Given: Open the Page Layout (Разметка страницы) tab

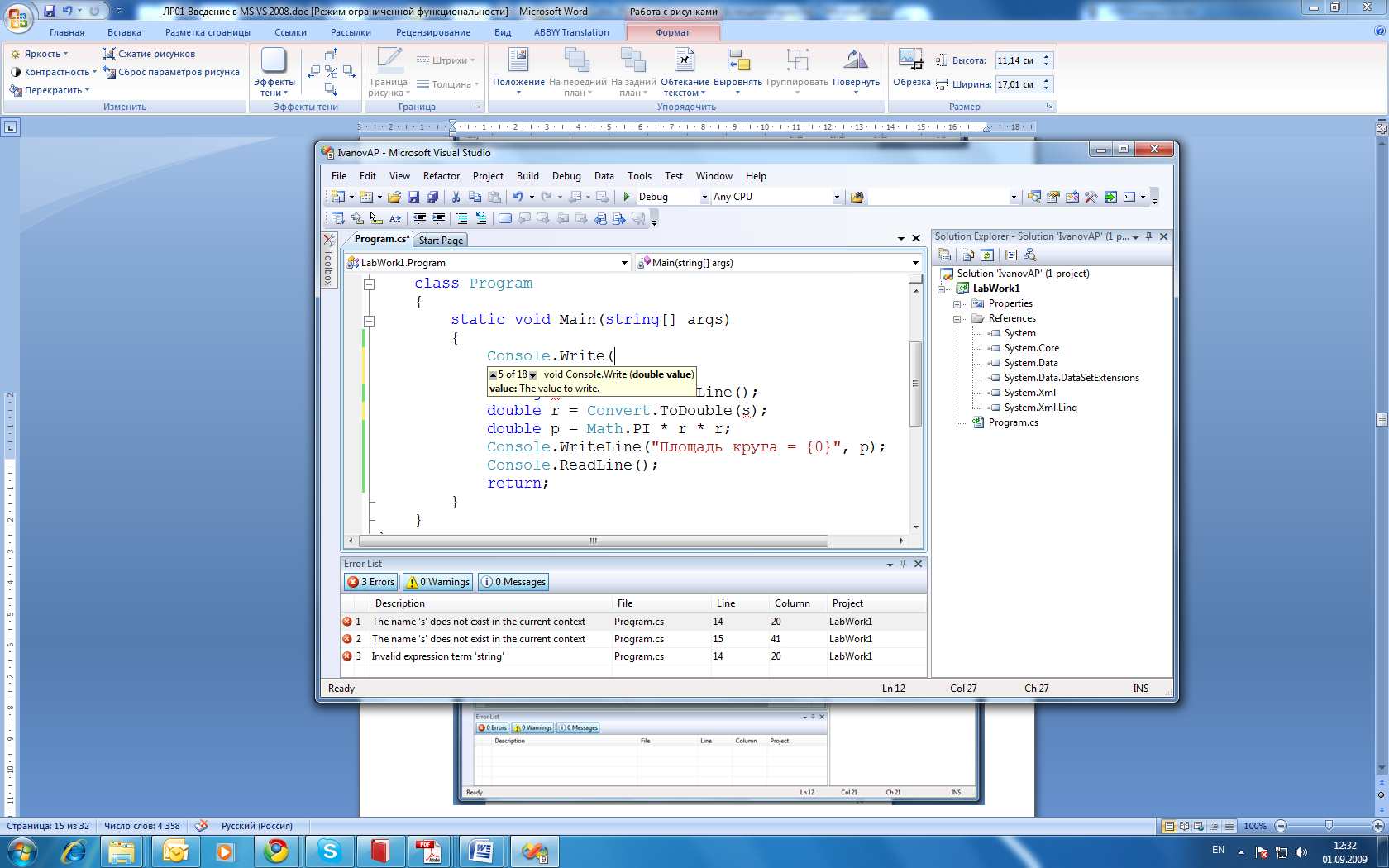Looking at the screenshot, I should click(208, 32).
